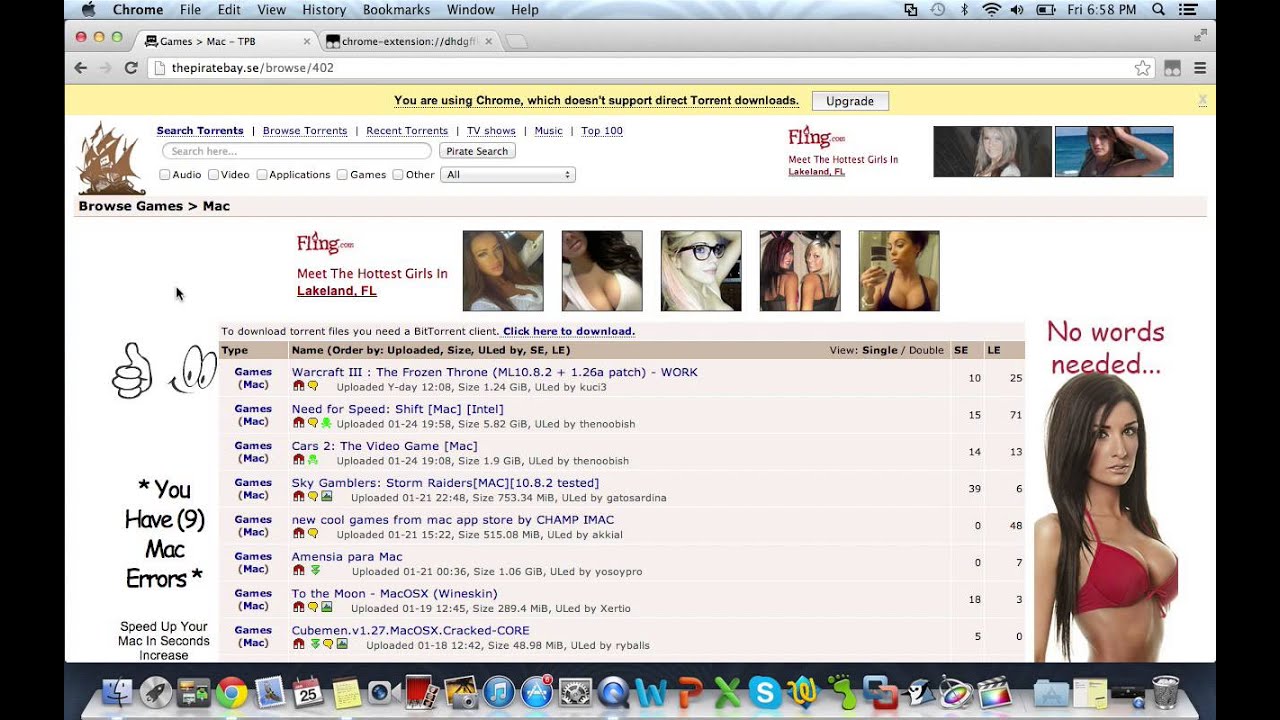The height and width of the screenshot is (720, 1280).
Task: Open the App Store dock icon
Action: tap(536, 692)
